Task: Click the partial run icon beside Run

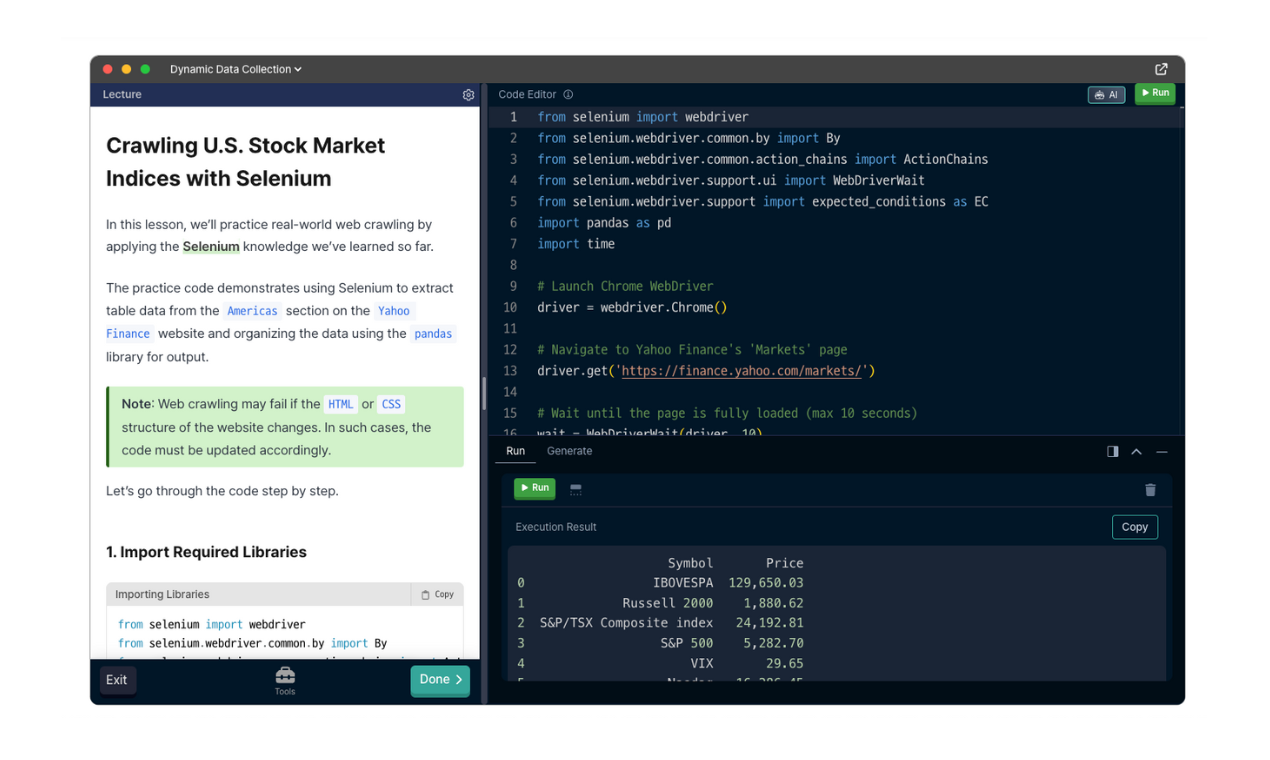Action: [x=576, y=489]
